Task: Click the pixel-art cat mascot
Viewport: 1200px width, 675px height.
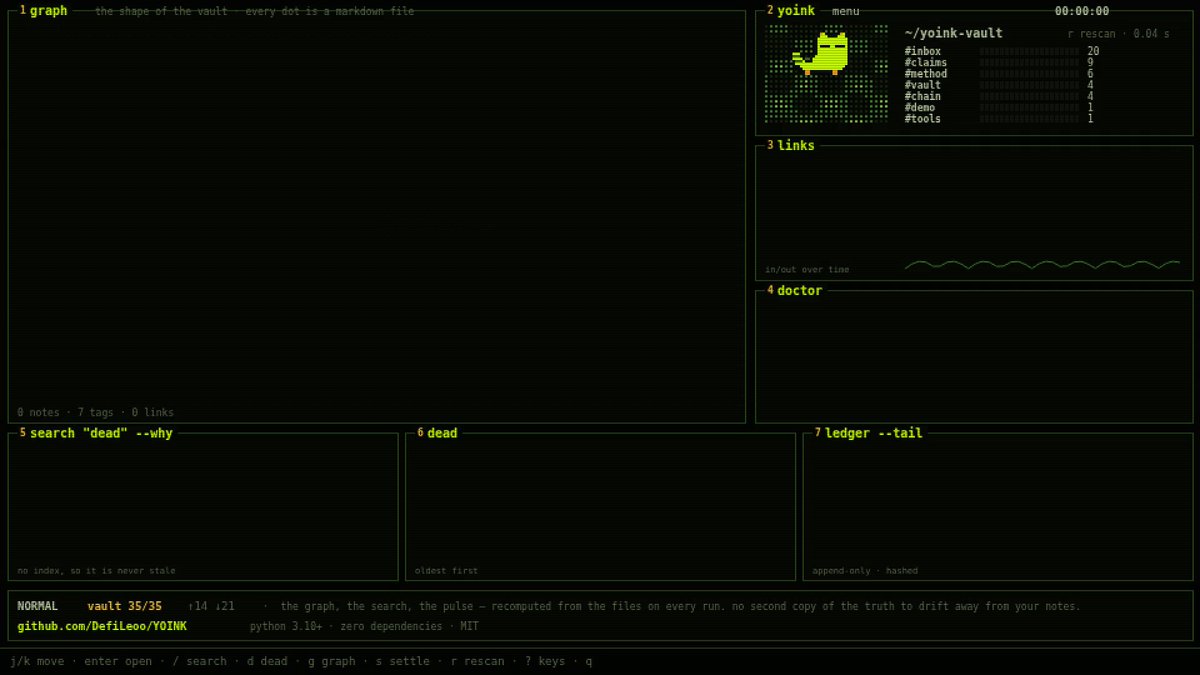Action: tap(822, 54)
